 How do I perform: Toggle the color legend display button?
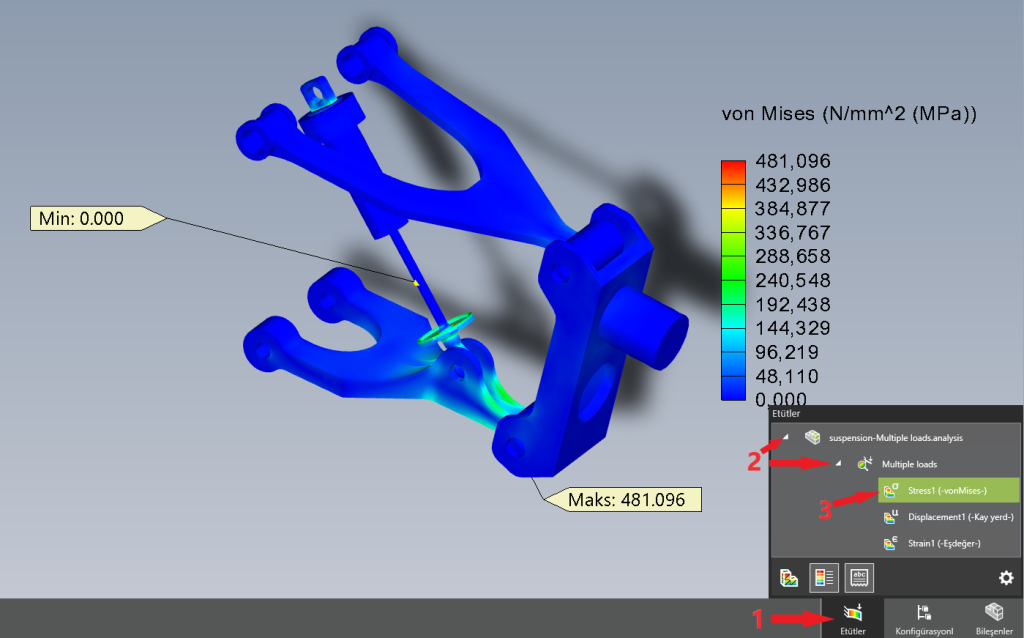824,577
